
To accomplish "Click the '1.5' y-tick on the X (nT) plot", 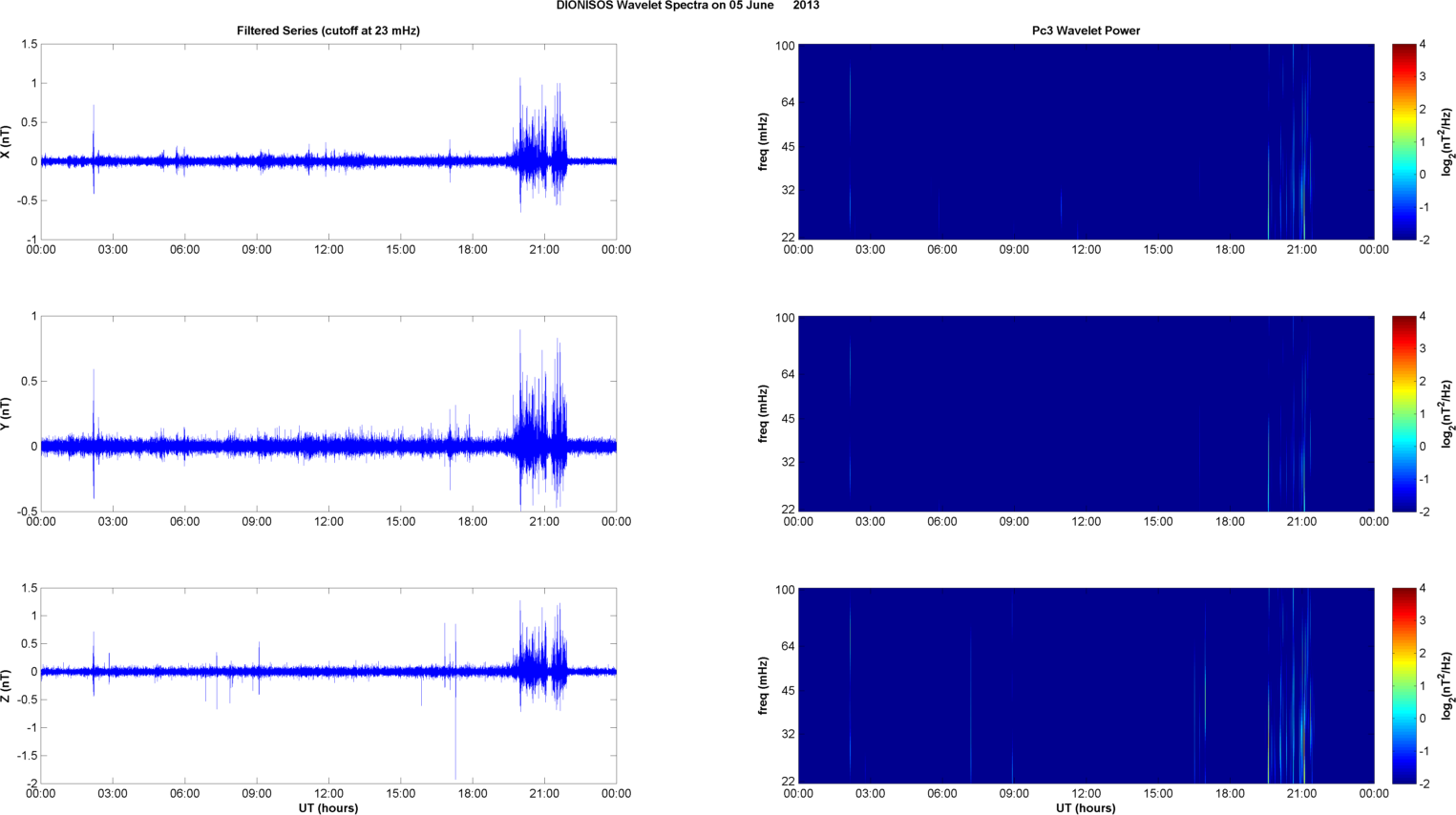I will coord(29,44).
